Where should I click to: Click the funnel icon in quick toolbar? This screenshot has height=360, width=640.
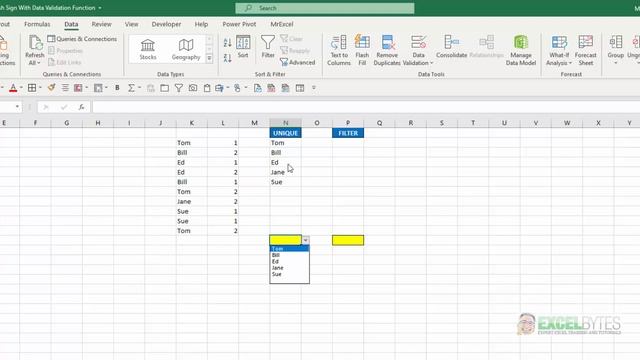pyautogui.click(x=178, y=88)
